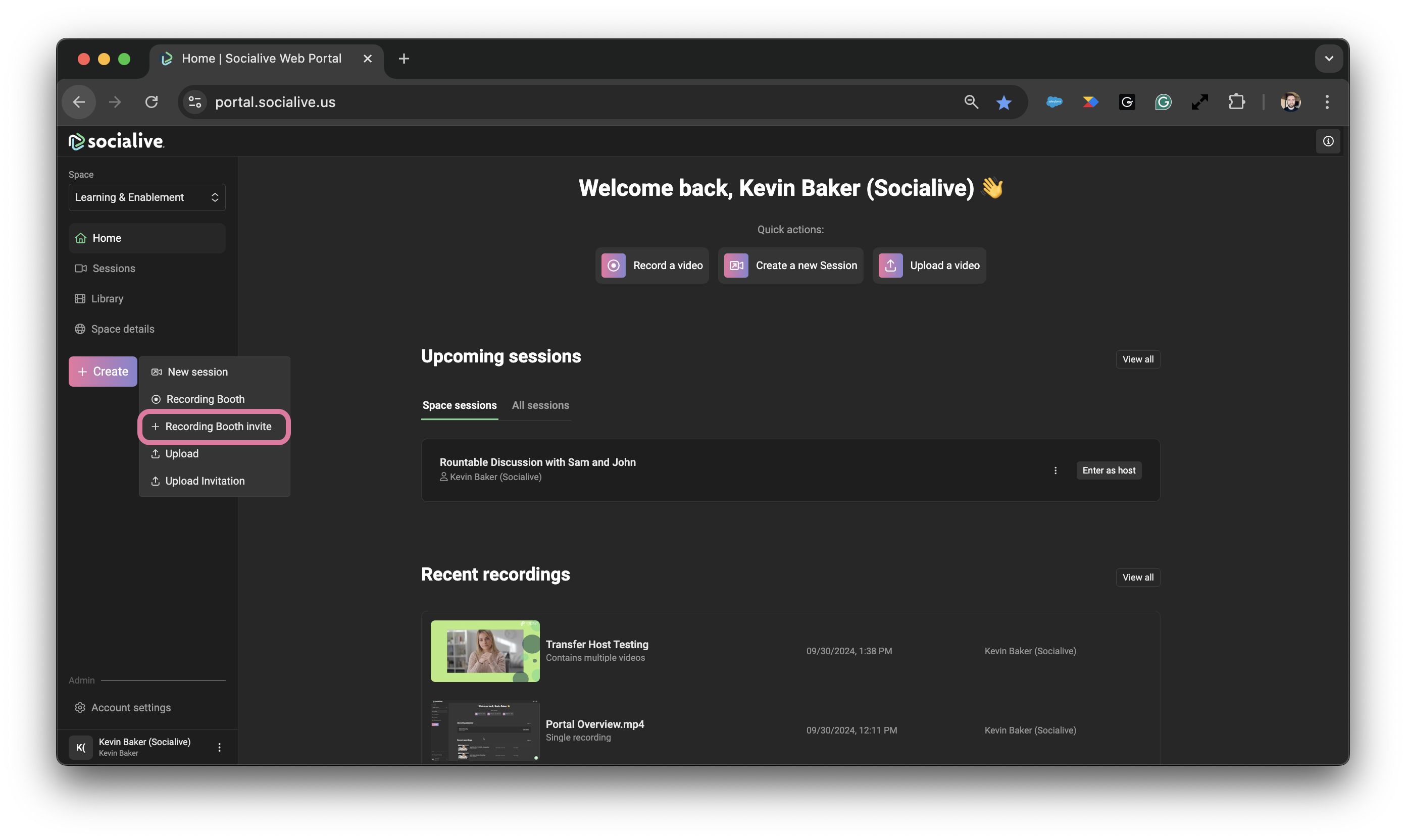Click the Record a video icon
The image size is (1406, 840).
point(613,266)
